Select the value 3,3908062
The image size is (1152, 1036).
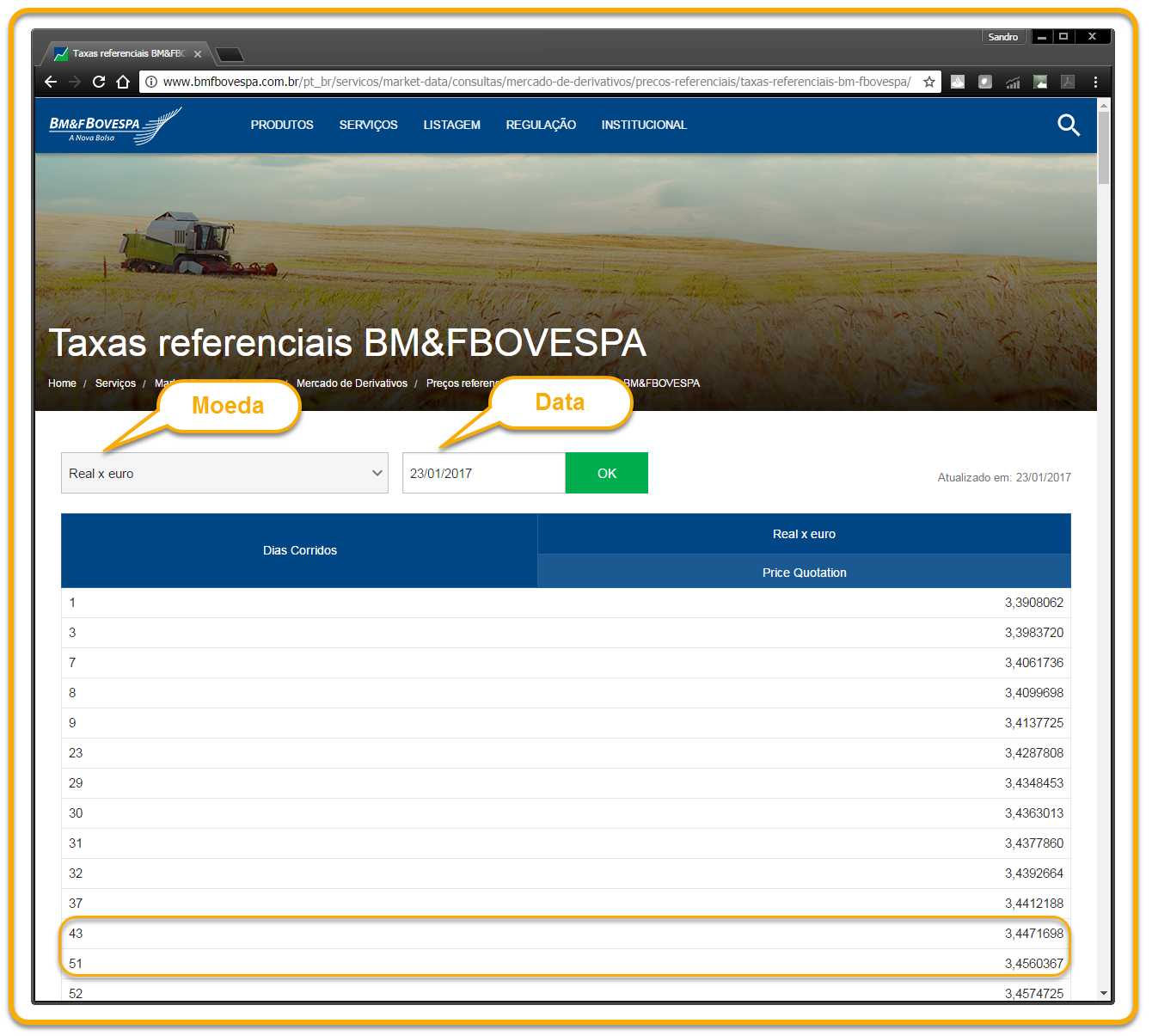pos(1034,603)
